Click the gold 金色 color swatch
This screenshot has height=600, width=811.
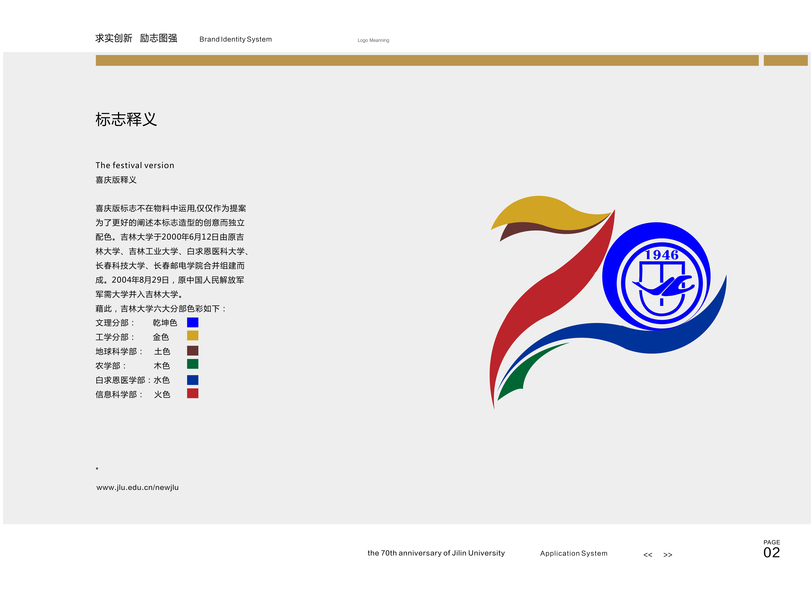192,336
